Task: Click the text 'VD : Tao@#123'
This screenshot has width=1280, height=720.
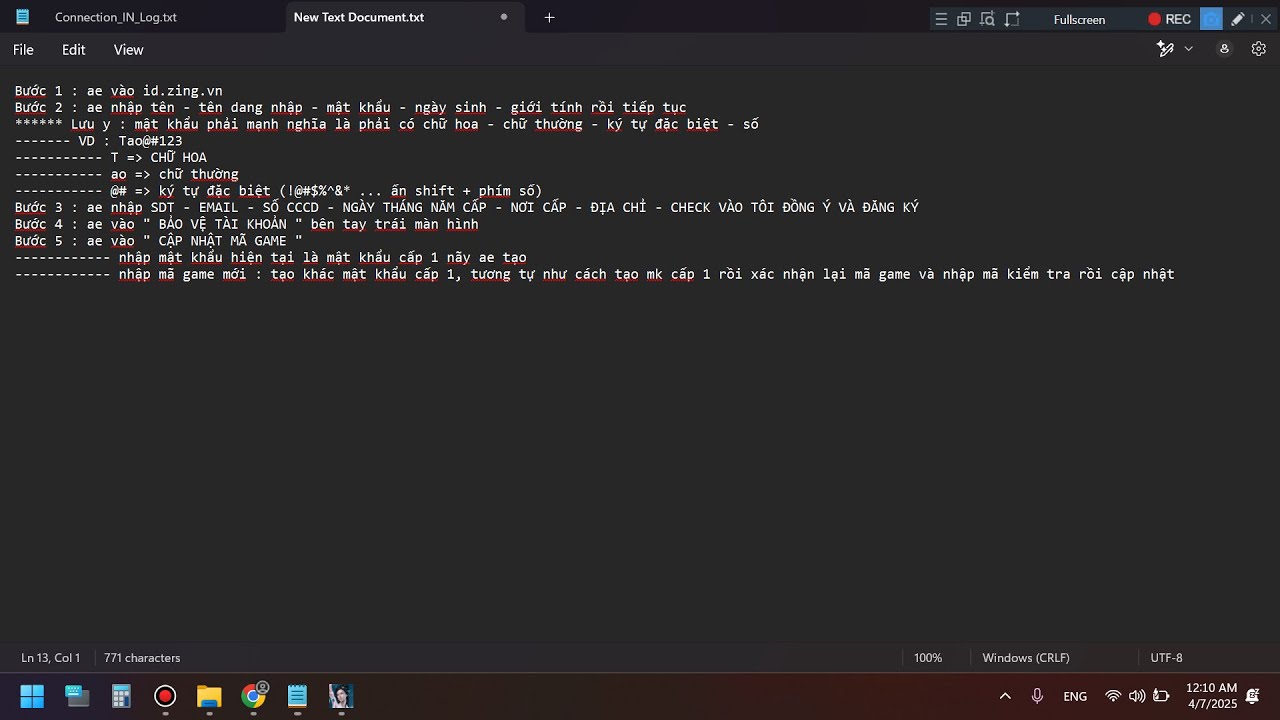Action: coord(130,141)
